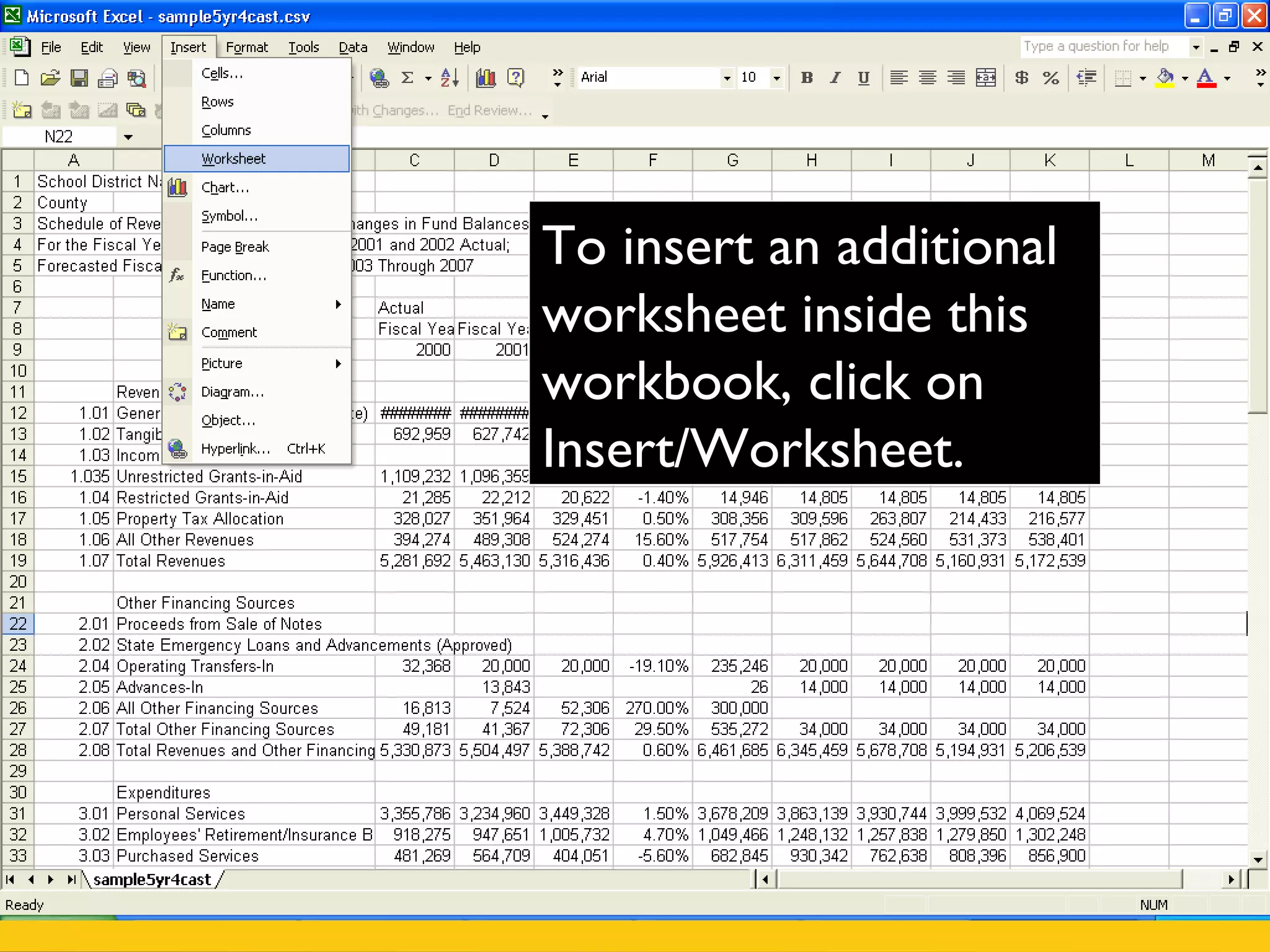This screenshot has width=1270, height=952.
Task: Click the Merge and Center icon
Action: pyautogui.click(x=986, y=77)
